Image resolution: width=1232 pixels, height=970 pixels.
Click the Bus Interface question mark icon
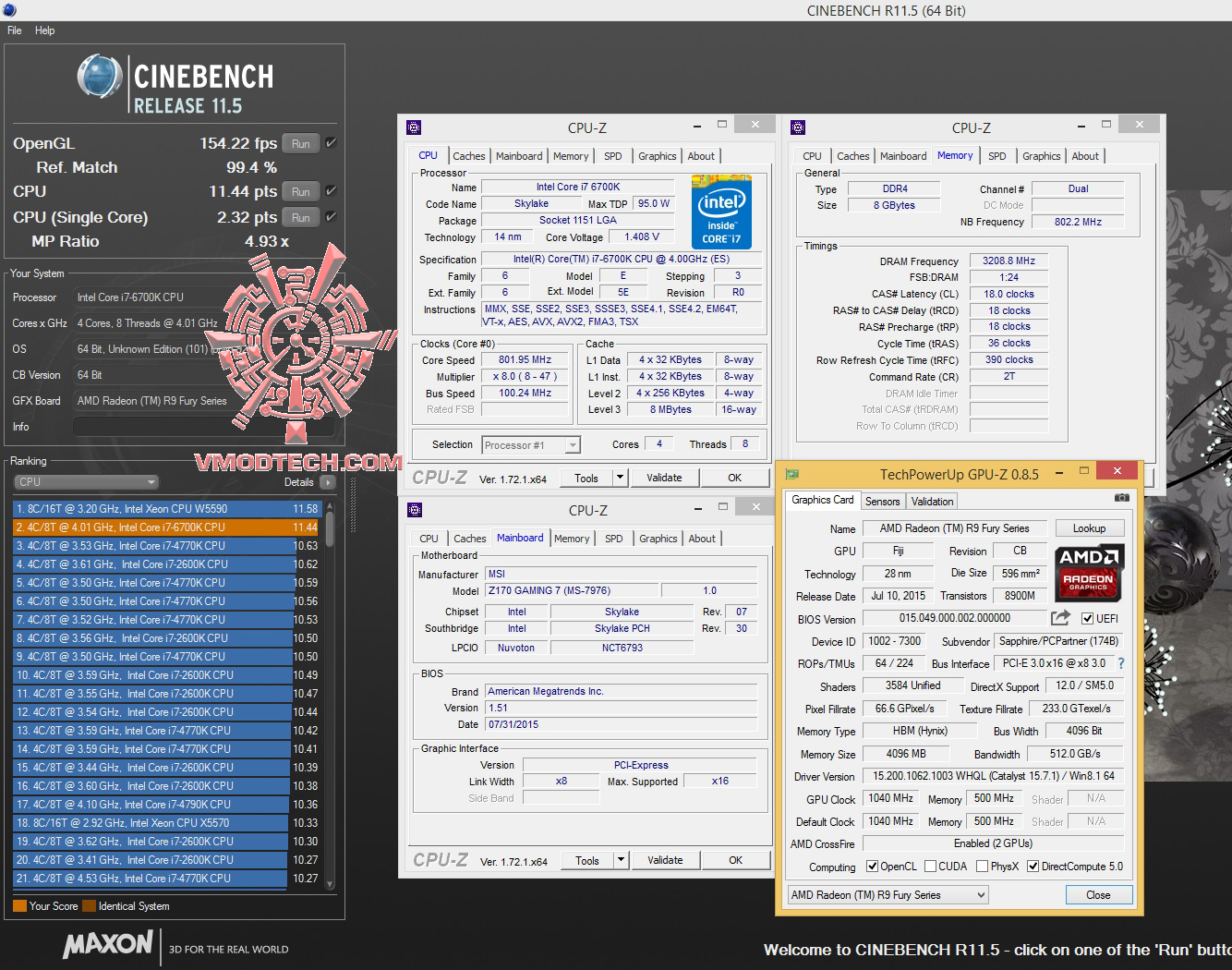(x=1121, y=663)
